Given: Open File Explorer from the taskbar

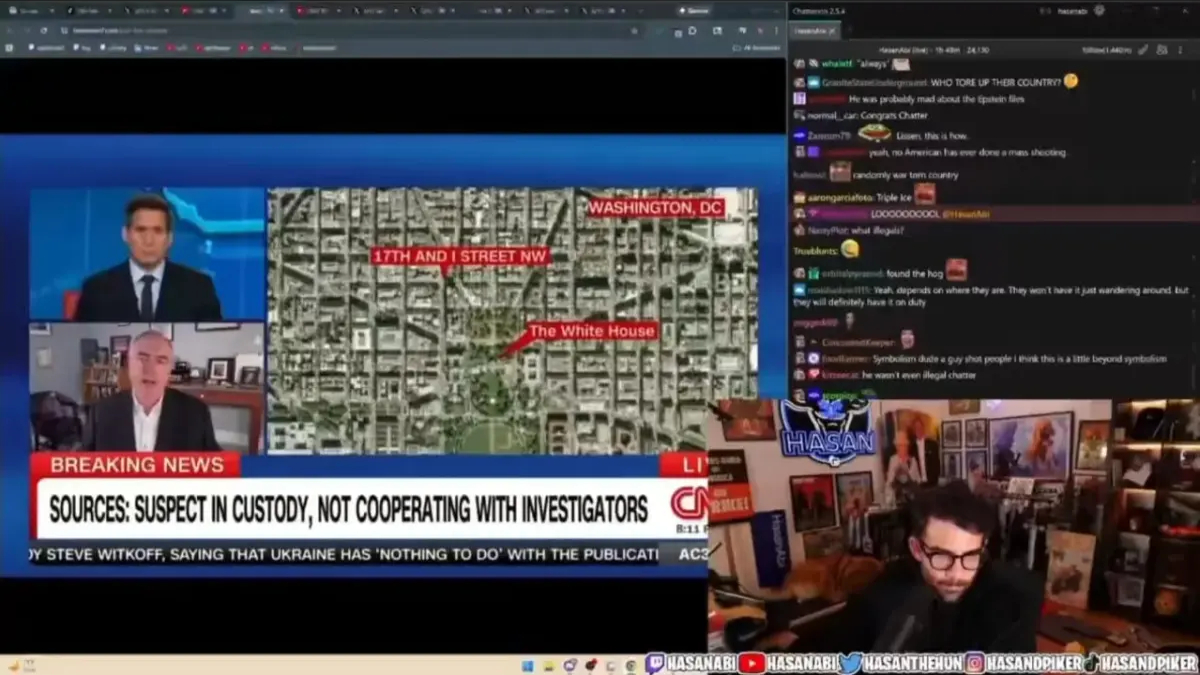Looking at the screenshot, I should [x=548, y=665].
